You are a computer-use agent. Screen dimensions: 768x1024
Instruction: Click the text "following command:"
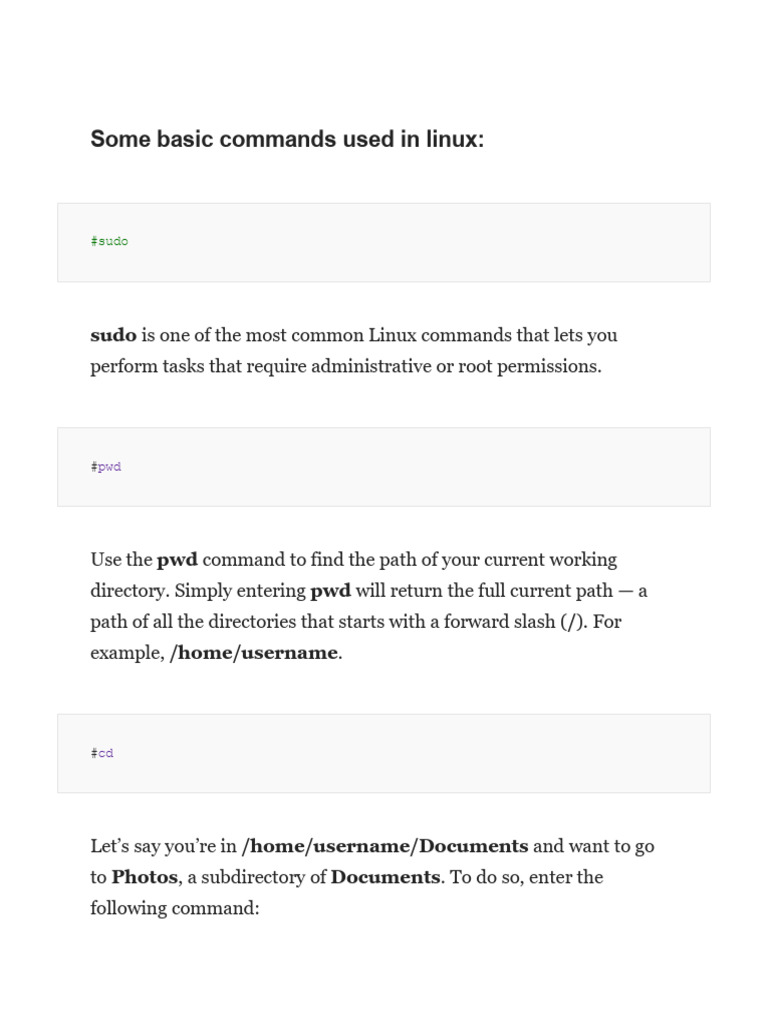pyautogui.click(x=175, y=908)
